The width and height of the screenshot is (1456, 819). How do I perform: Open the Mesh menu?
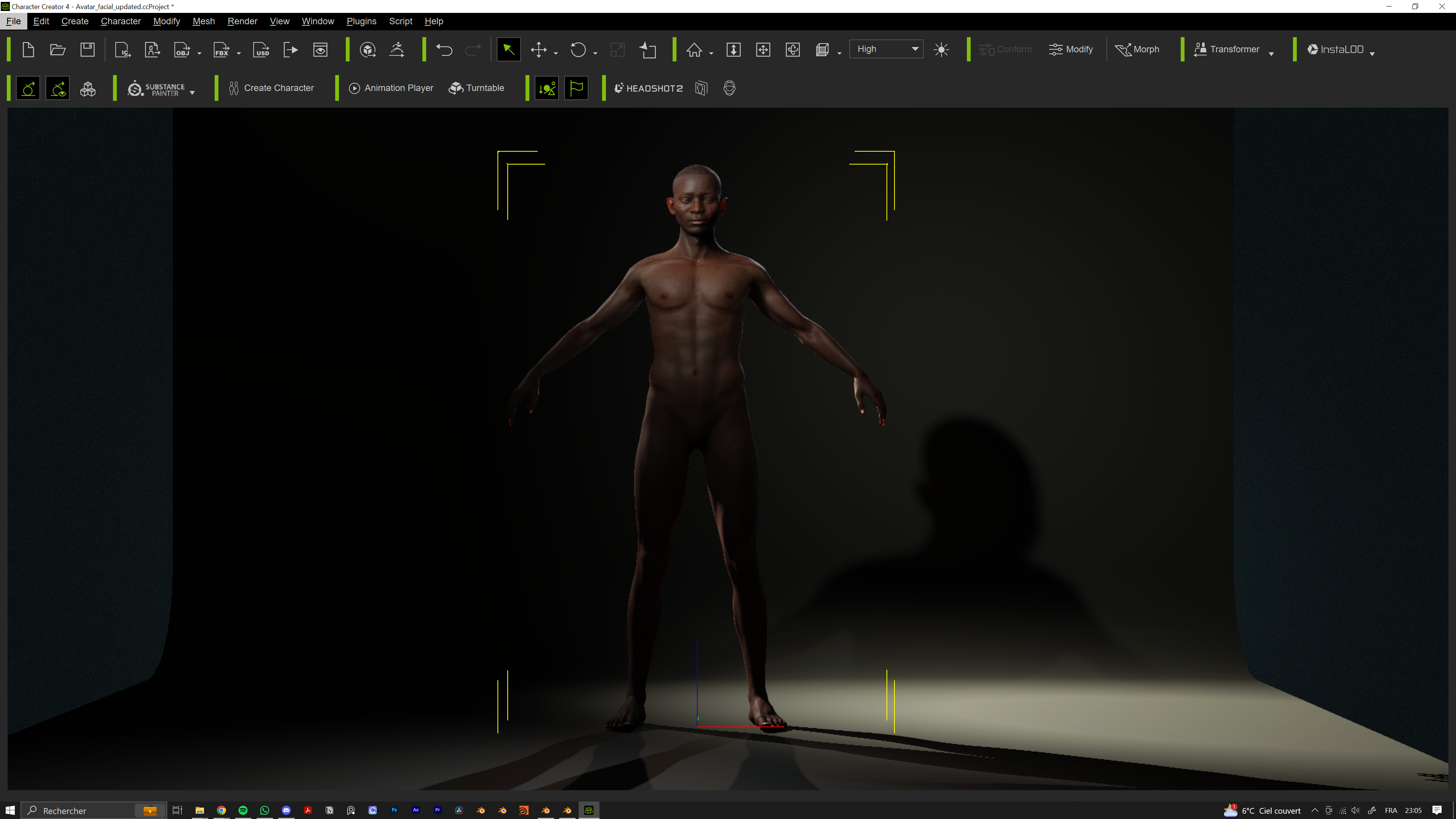coord(204,22)
